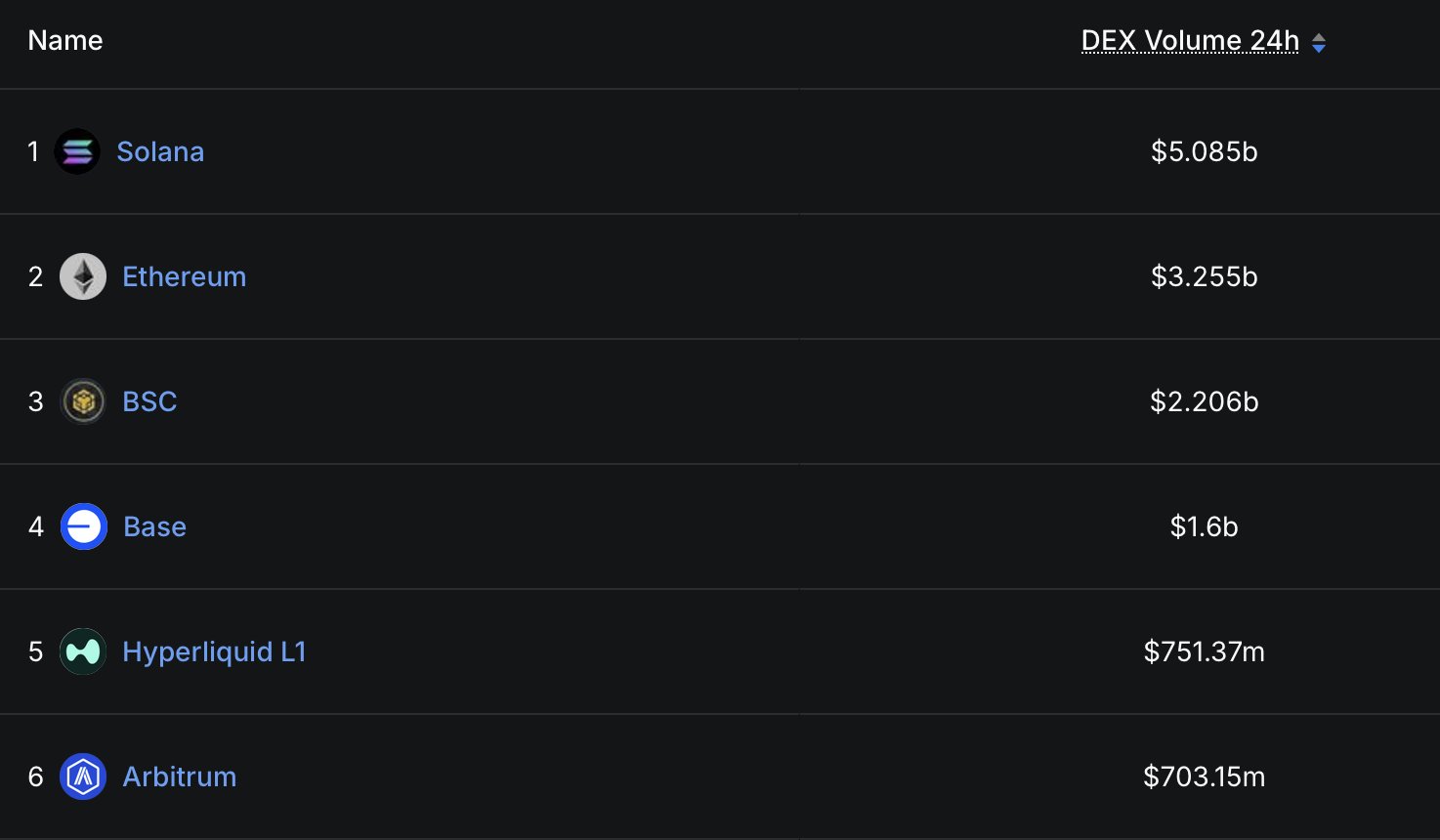Click the Solana chain logo icon
The height and width of the screenshot is (840, 1440).
(77, 151)
